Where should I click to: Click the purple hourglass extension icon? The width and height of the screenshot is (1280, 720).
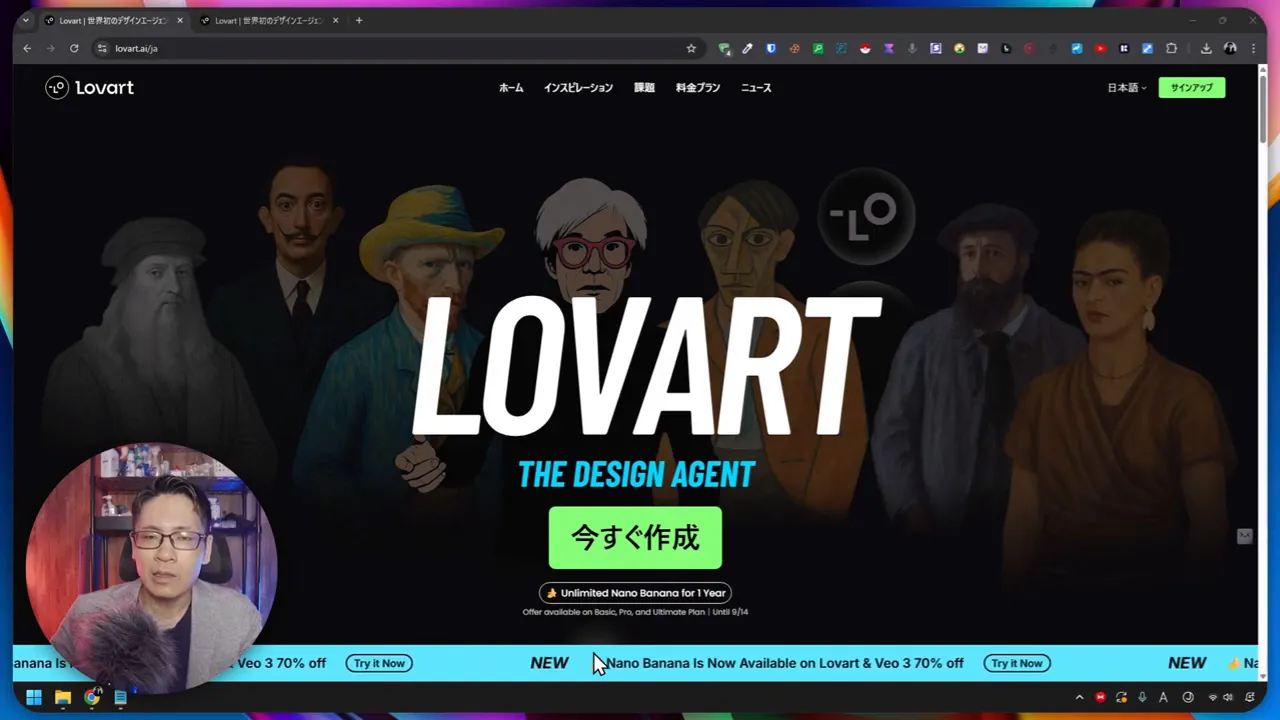click(888, 48)
